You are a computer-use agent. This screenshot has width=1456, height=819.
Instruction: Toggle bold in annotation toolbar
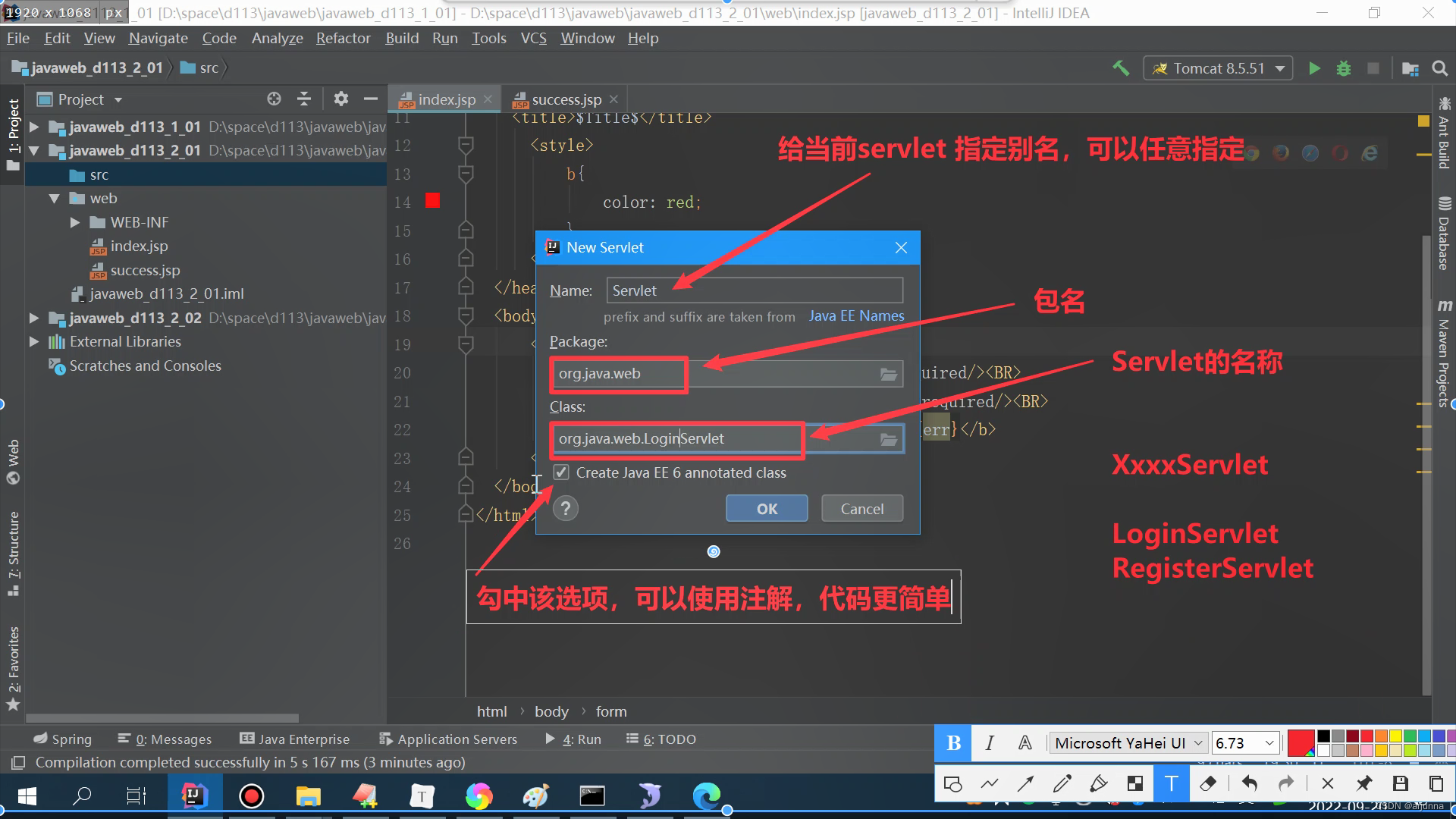tap(954, 743)
